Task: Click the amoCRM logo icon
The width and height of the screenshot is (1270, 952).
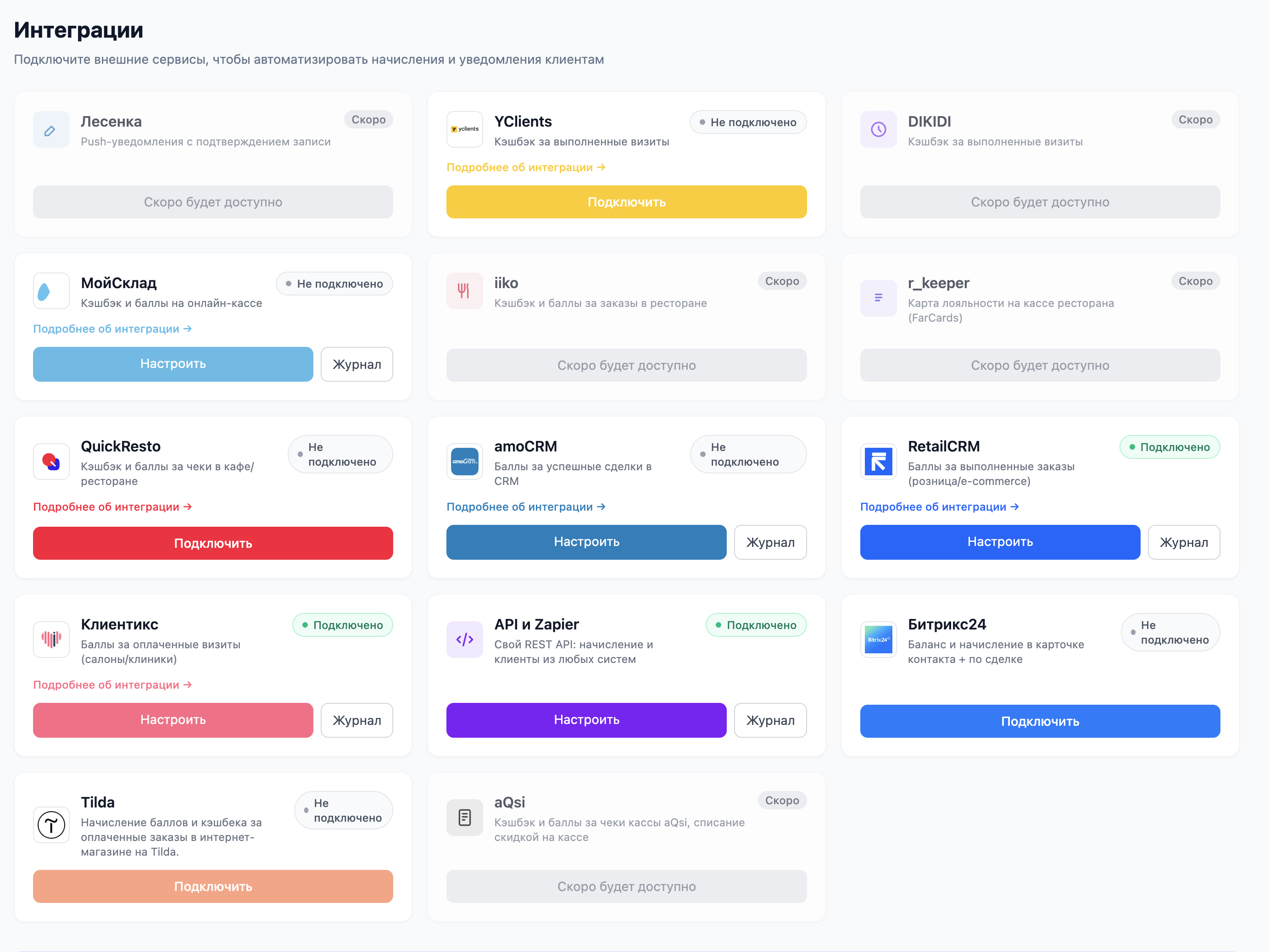Action: (464, 461)
